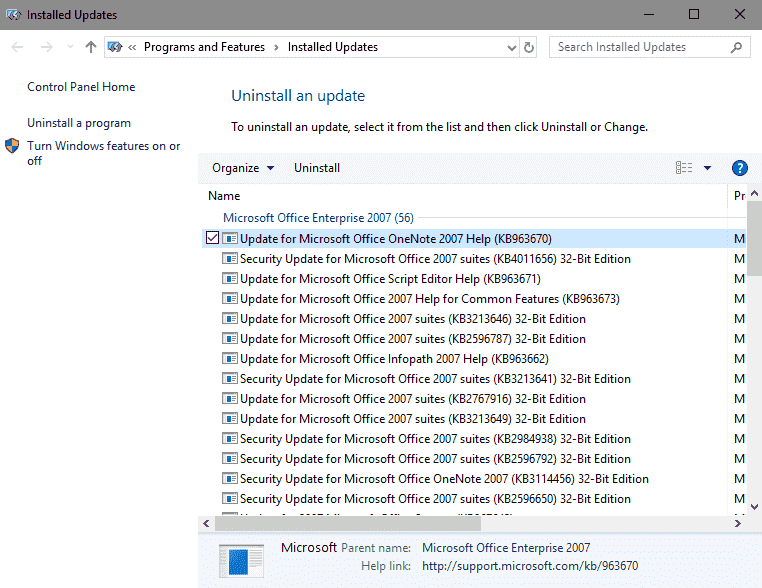Click icon of OneNote Security Update KB3114456

pyautogui.click(x=230, y=478)
